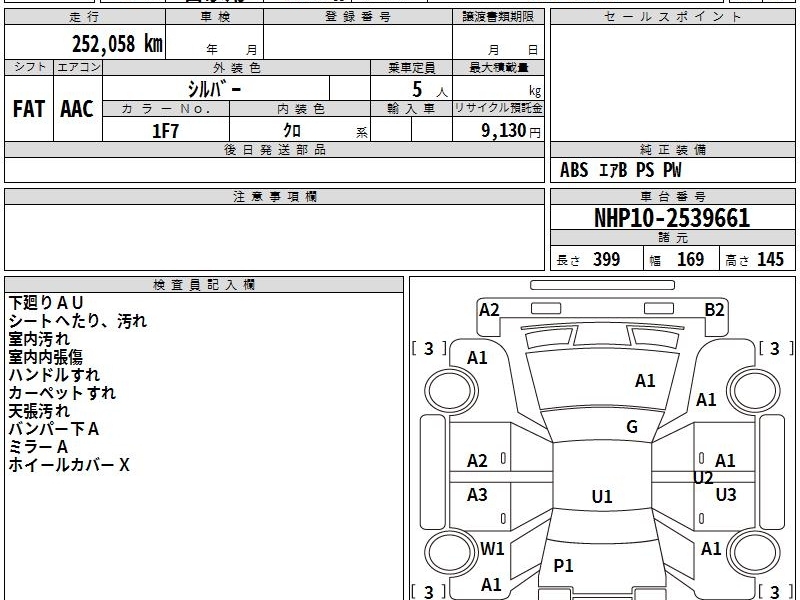This screenshot has height=600, width=800.
Task: Select the note ハンドルすれ
Action: [x=54, y=374]
